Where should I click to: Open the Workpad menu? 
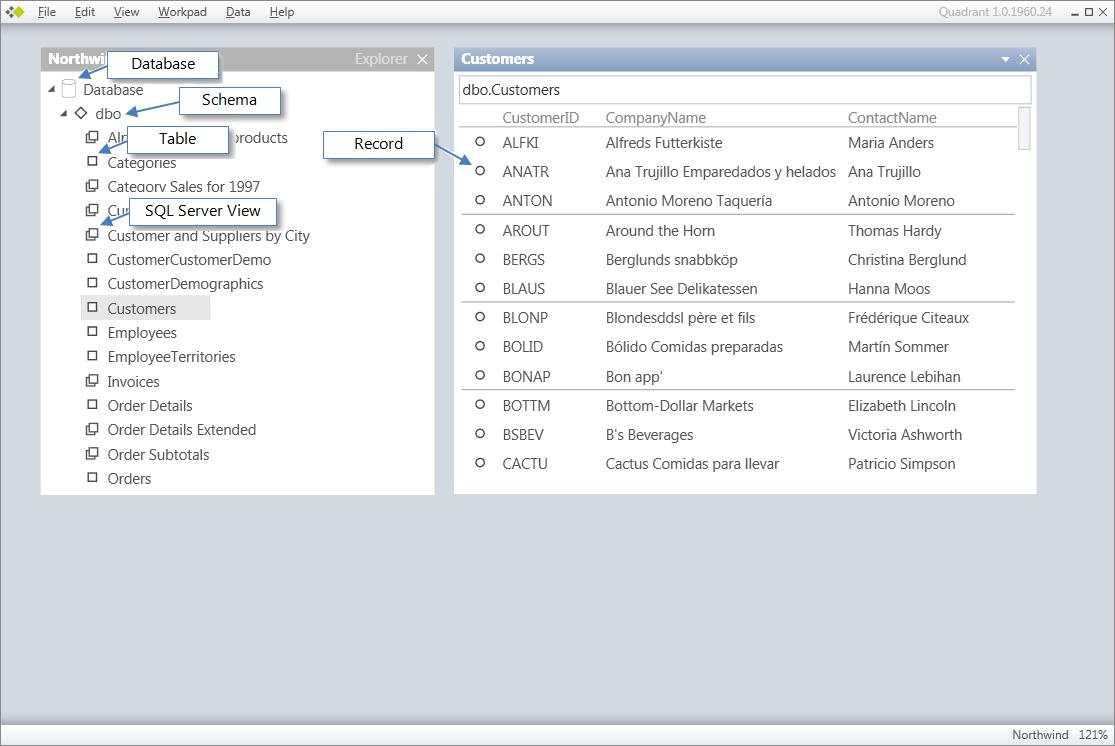(x=182, y=12)
